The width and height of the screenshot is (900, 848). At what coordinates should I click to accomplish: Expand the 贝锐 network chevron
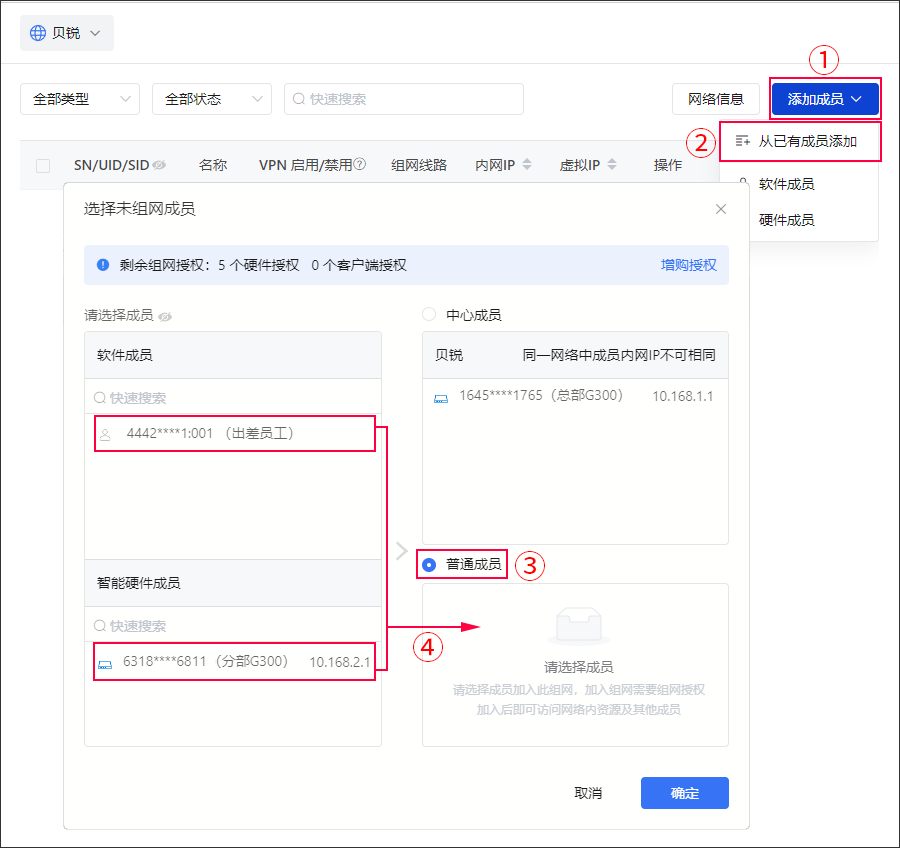pyautogui.click(x=95, y=33)
